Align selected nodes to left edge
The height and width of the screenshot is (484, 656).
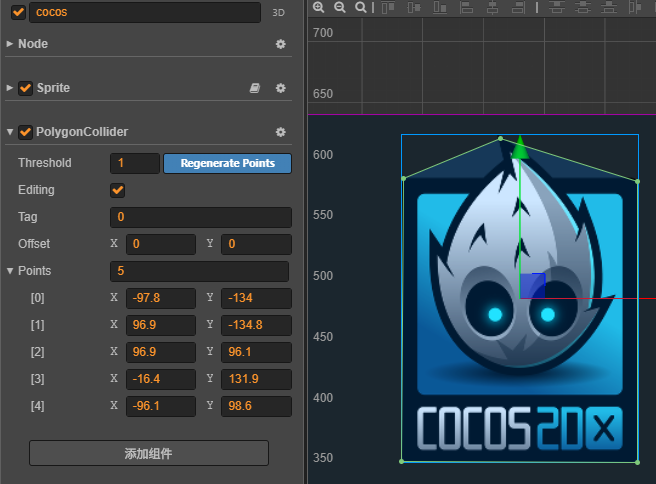(x=466, y=7)
